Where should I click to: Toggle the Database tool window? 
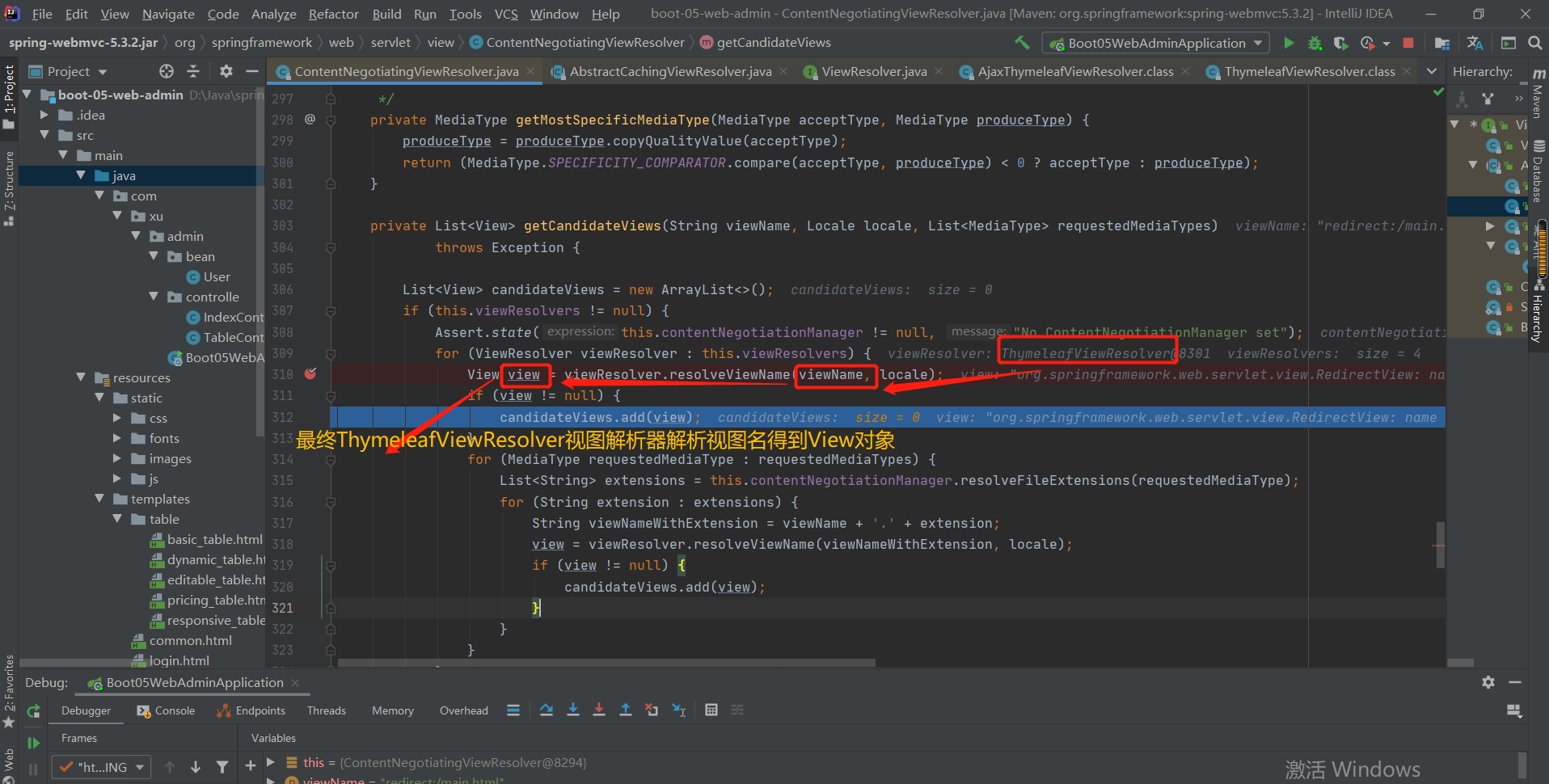click(x=1538, y=171)
